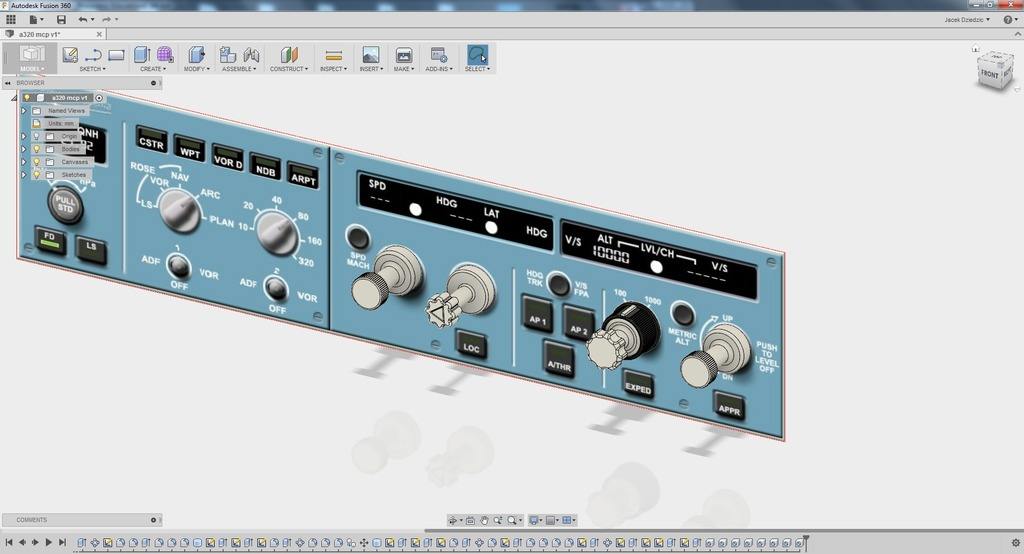Expand the Named Views tree node
The image size is (1024, 554).
click(x=24, y=111)
